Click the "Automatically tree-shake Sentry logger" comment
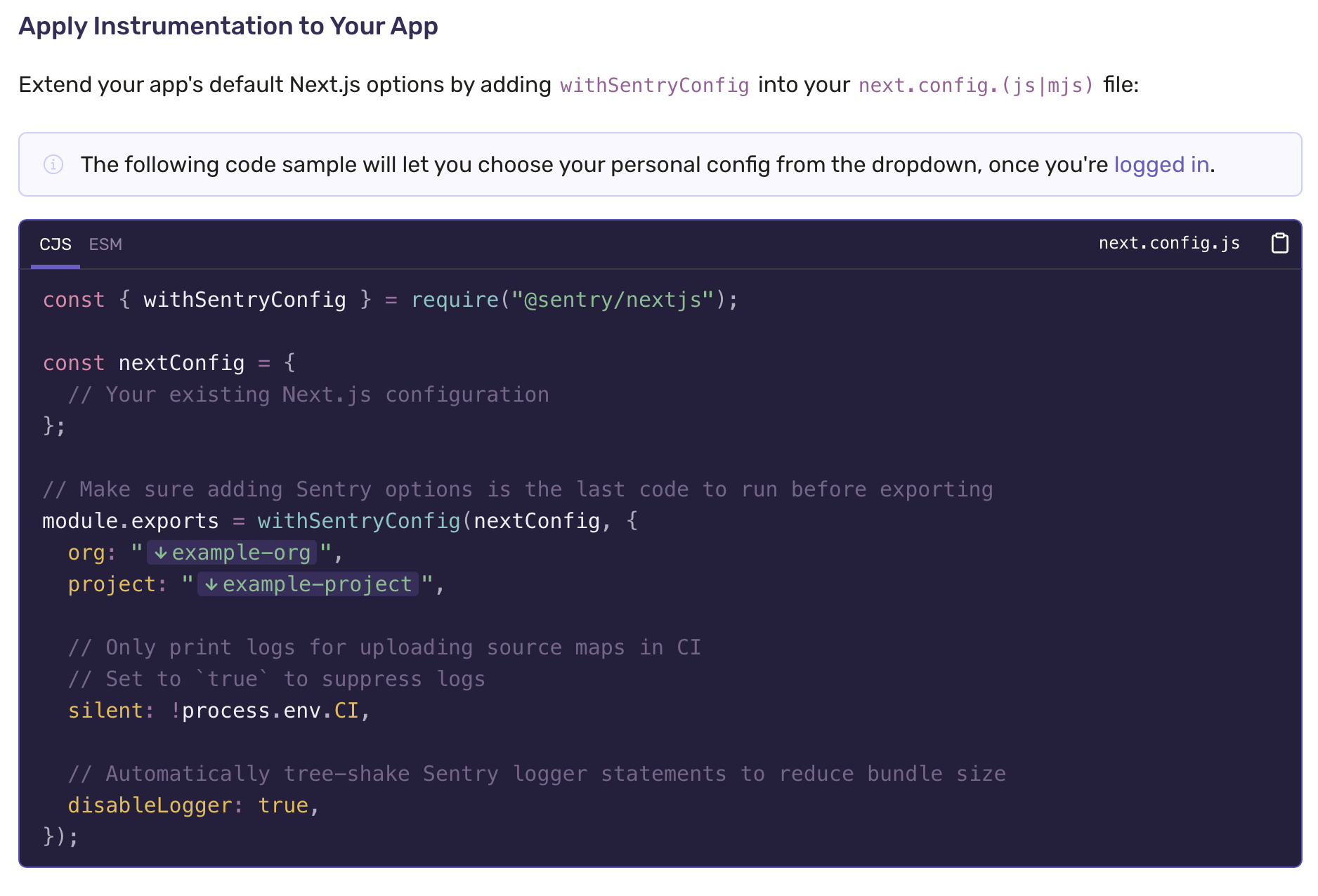This screenshot has width=1318, height=896. point(537,774)
